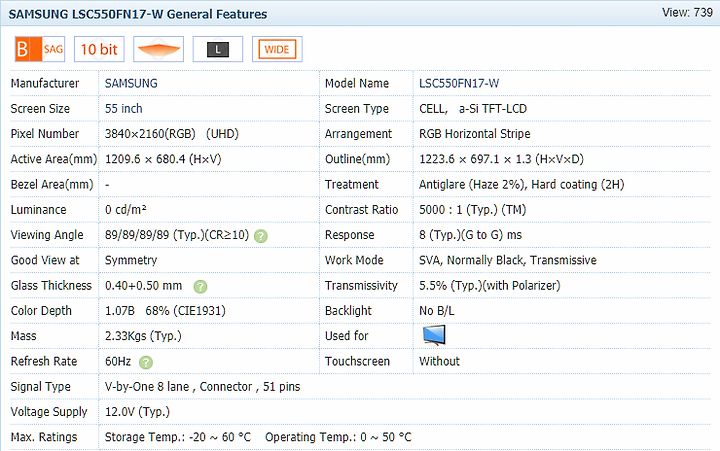
Task: Click the Transmissivity column label
Action: coord(361,285)
